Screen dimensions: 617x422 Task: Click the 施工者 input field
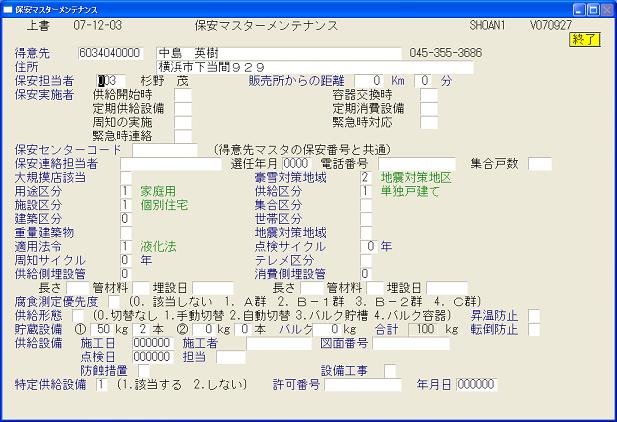coord(279,343)
